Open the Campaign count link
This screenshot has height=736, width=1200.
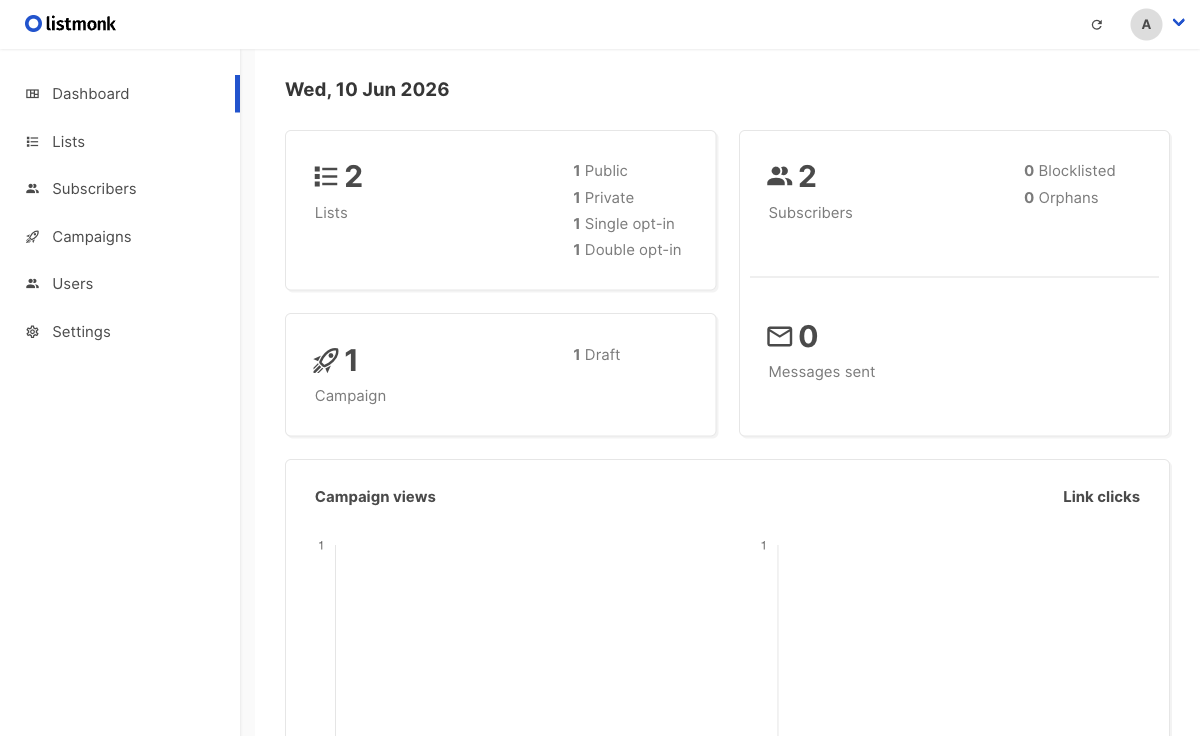click(351, 360)
